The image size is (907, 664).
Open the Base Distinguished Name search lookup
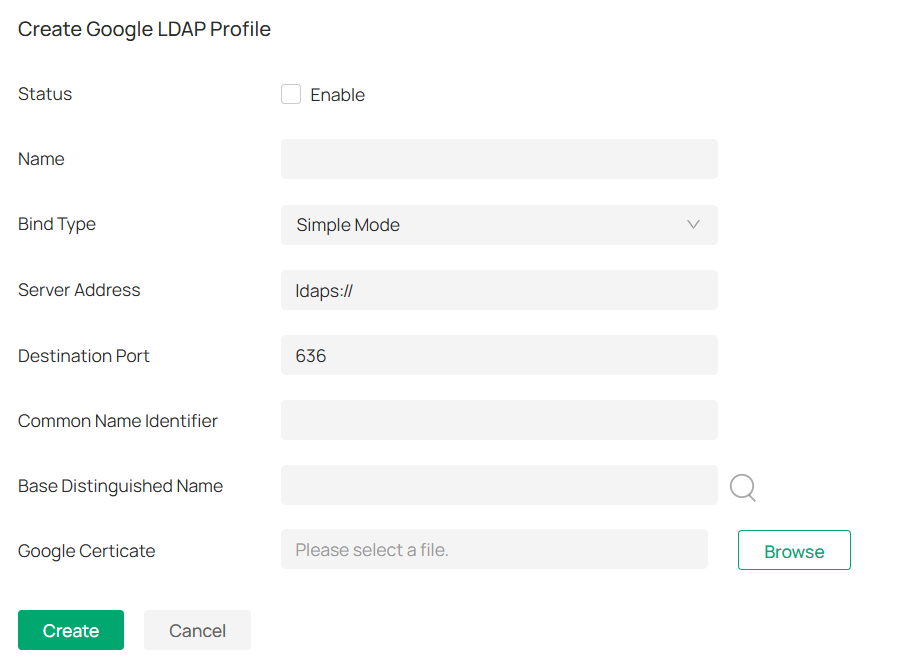(x=743, y=487)
